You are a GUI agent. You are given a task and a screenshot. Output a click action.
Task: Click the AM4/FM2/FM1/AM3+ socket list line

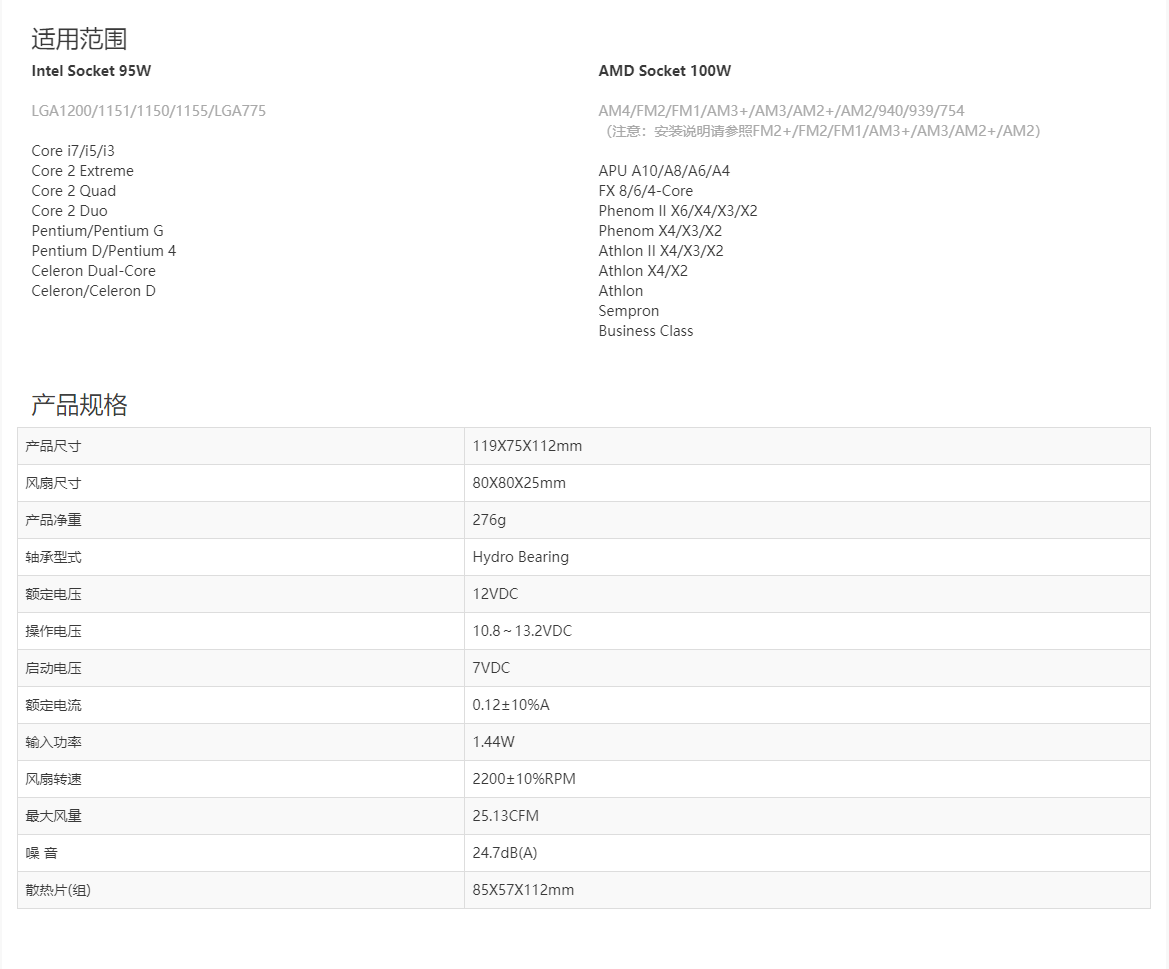pyautogui.click(x=781, y=111)
